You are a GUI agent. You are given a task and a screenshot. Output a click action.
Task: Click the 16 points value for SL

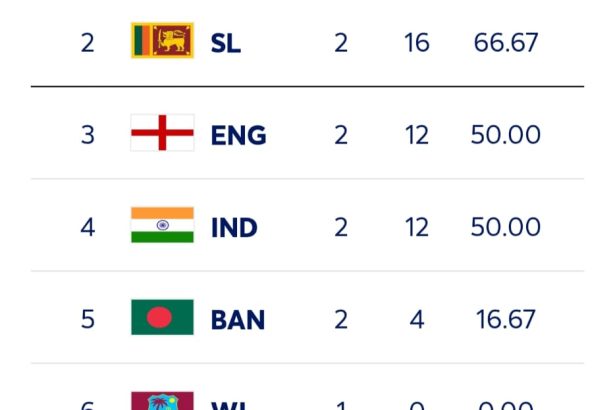[417, 42]
